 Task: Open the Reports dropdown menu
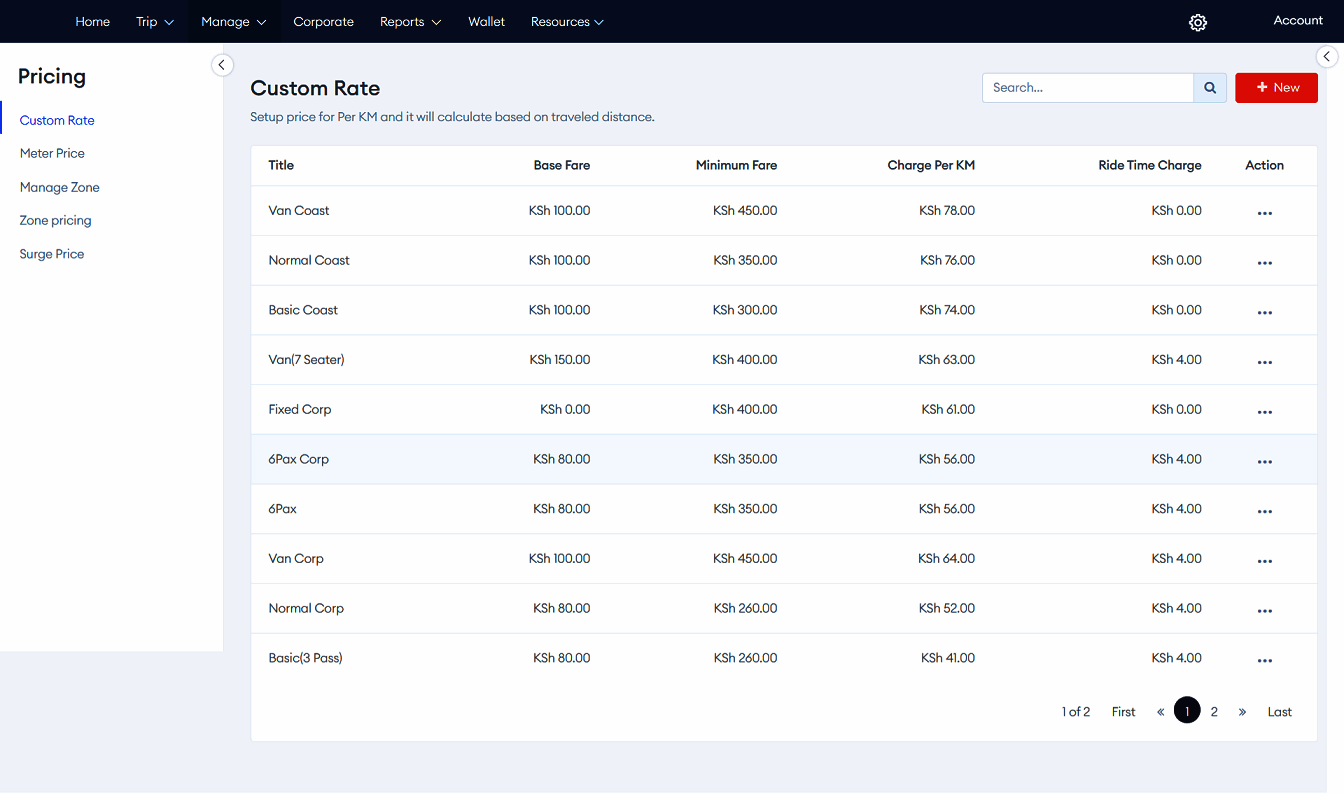(410, 22)
